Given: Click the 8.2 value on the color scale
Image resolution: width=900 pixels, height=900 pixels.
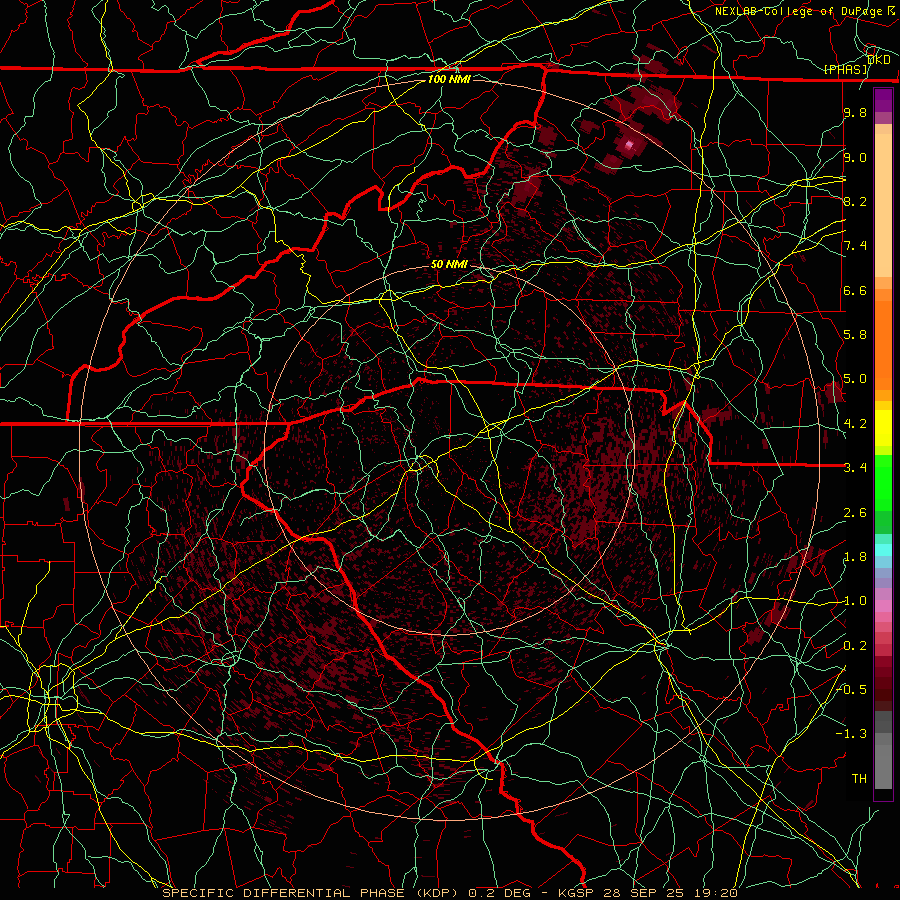Looking at the screenshot, I should 855,201.
